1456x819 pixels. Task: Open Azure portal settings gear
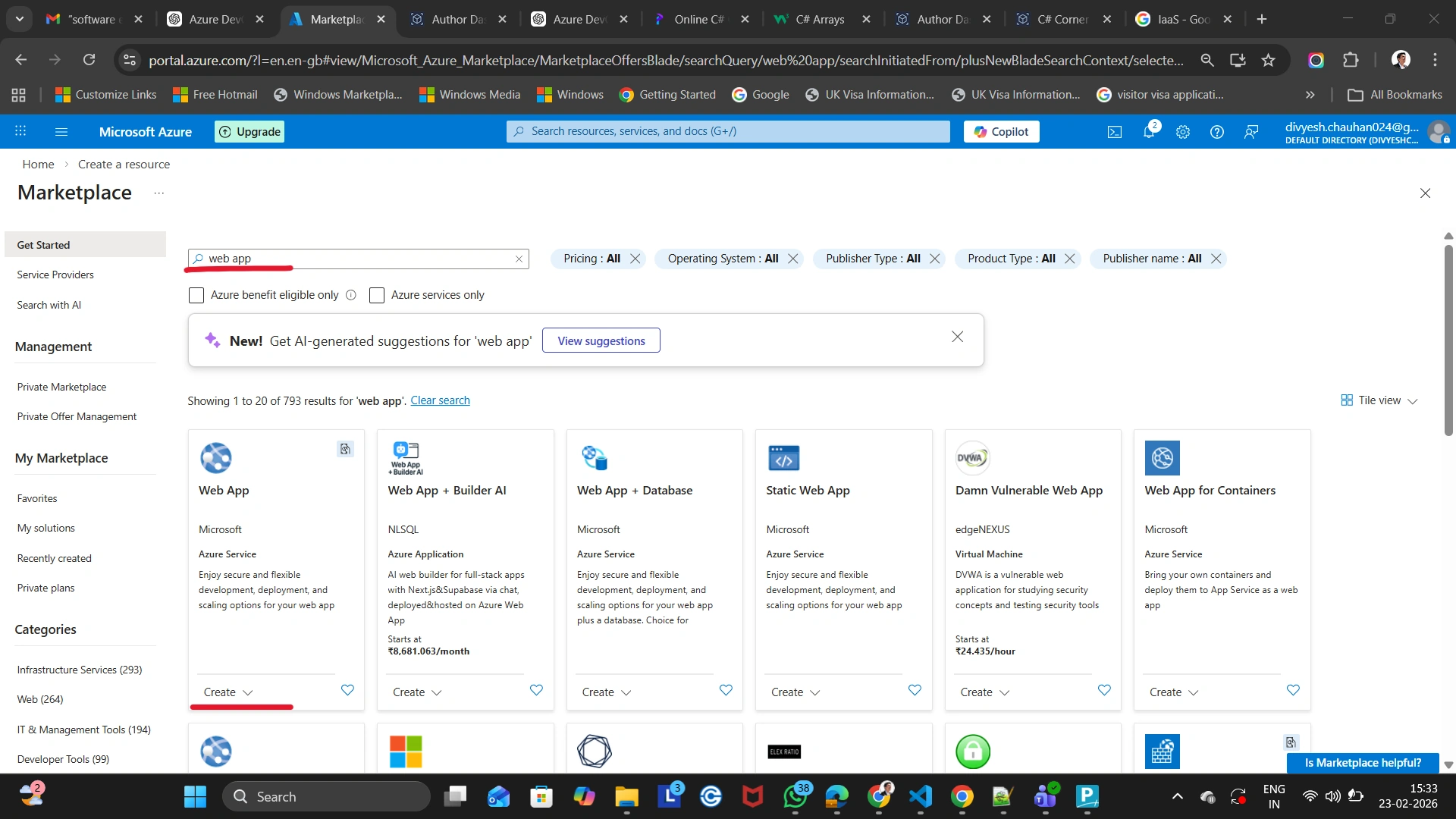(1183, 132)
